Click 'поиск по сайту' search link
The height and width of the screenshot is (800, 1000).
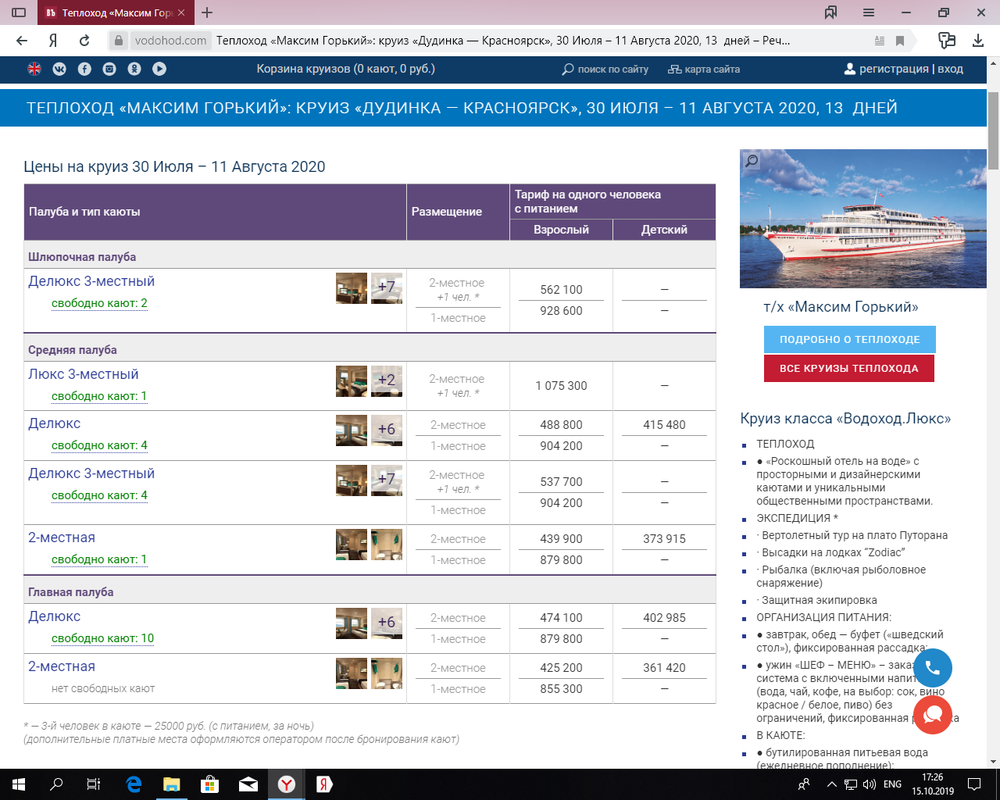[605, 70]
